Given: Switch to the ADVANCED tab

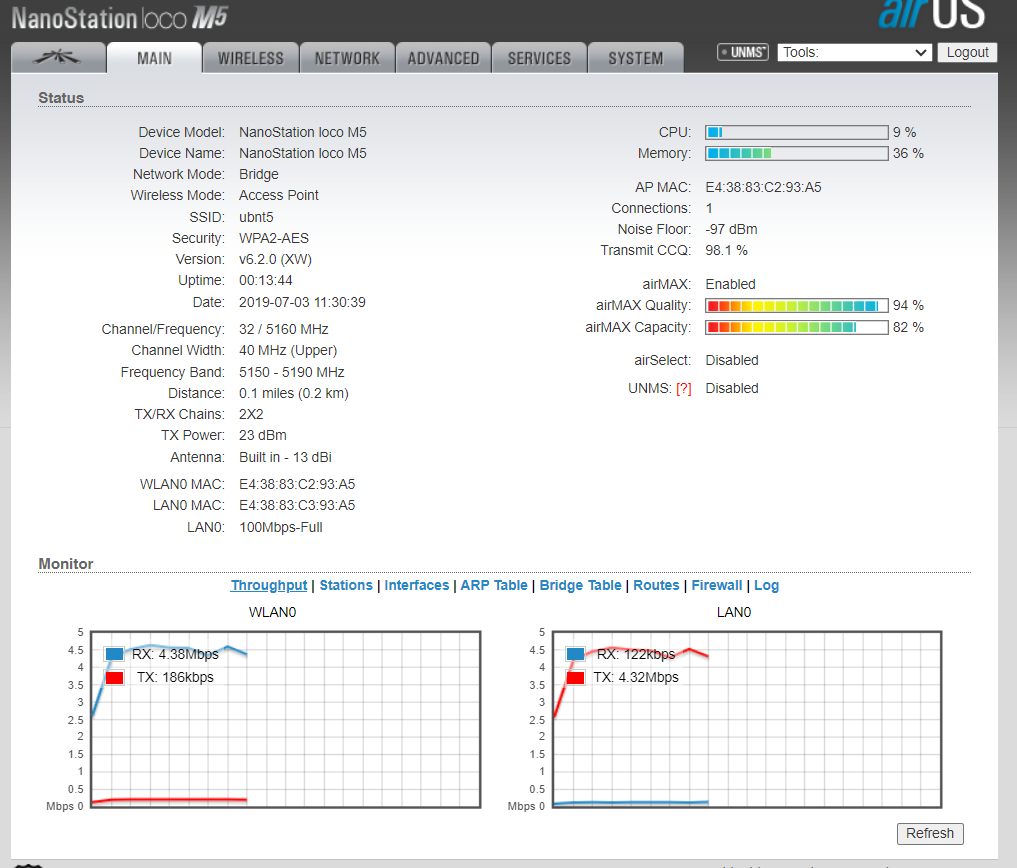Looking at the screenshot, I should point(443,58).
